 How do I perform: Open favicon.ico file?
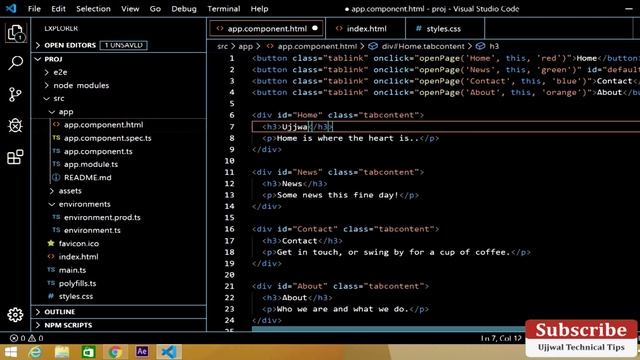[x=79, y=244]
